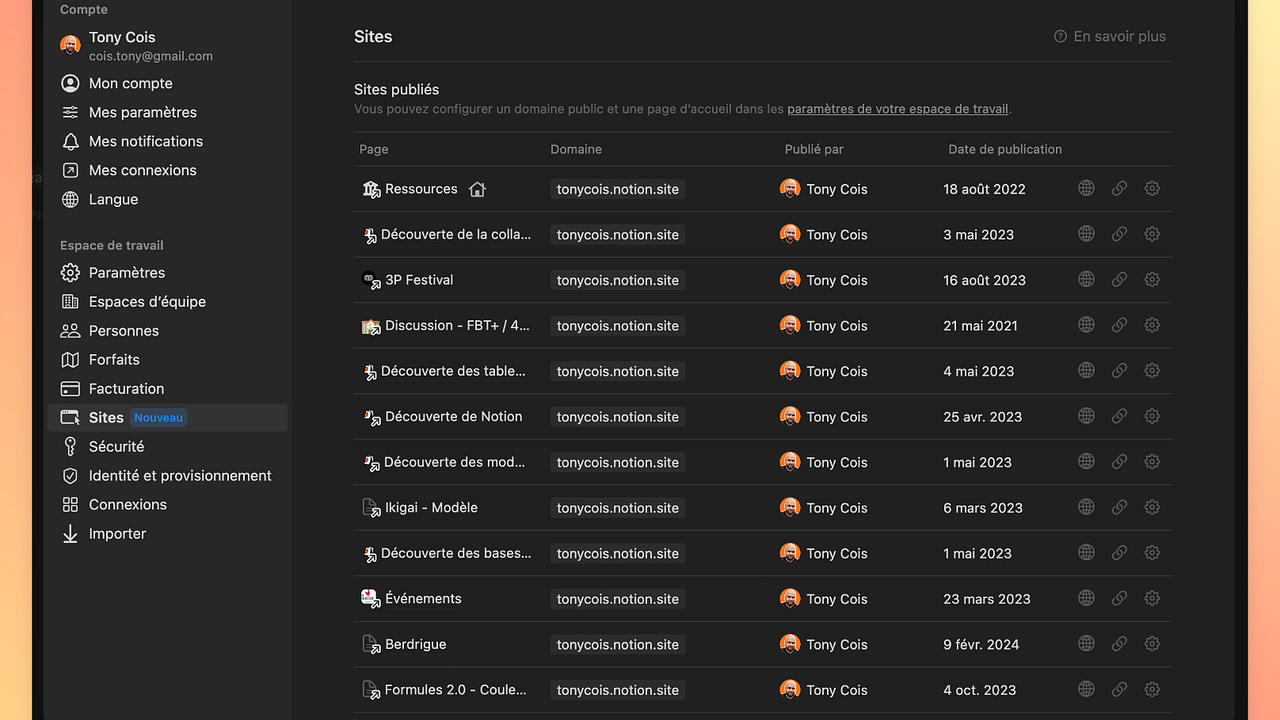
Task: Click globe icon for Découverte des mod... row
Action: click(x=1086, y=462)
